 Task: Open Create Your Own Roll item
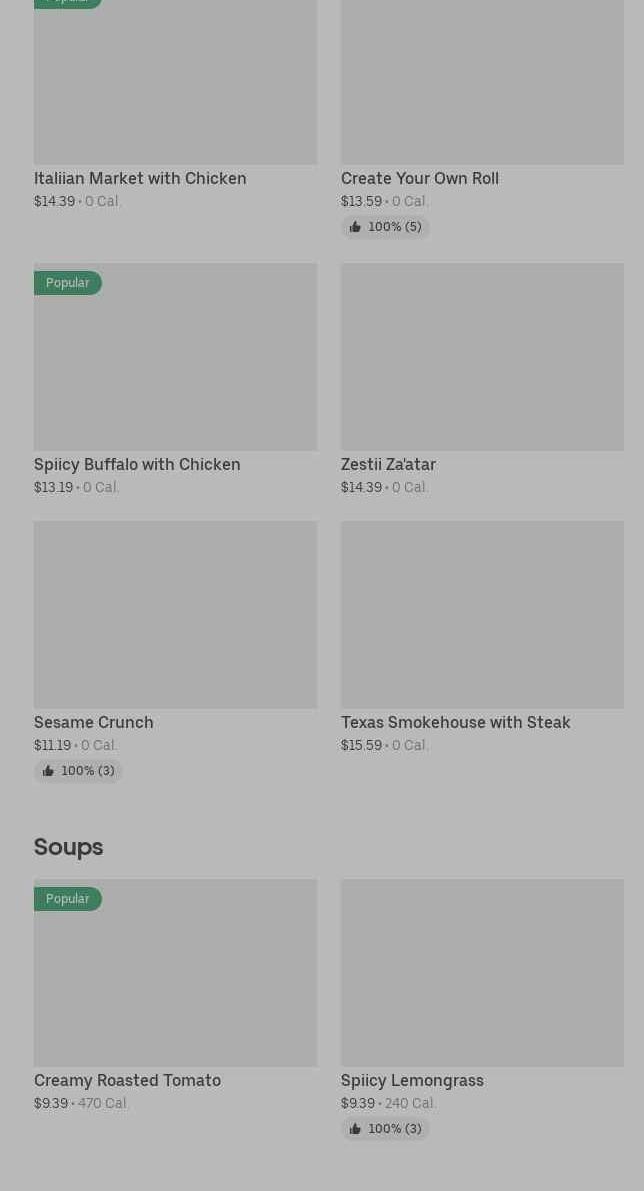pyautogui.click(x=419, y=178)
